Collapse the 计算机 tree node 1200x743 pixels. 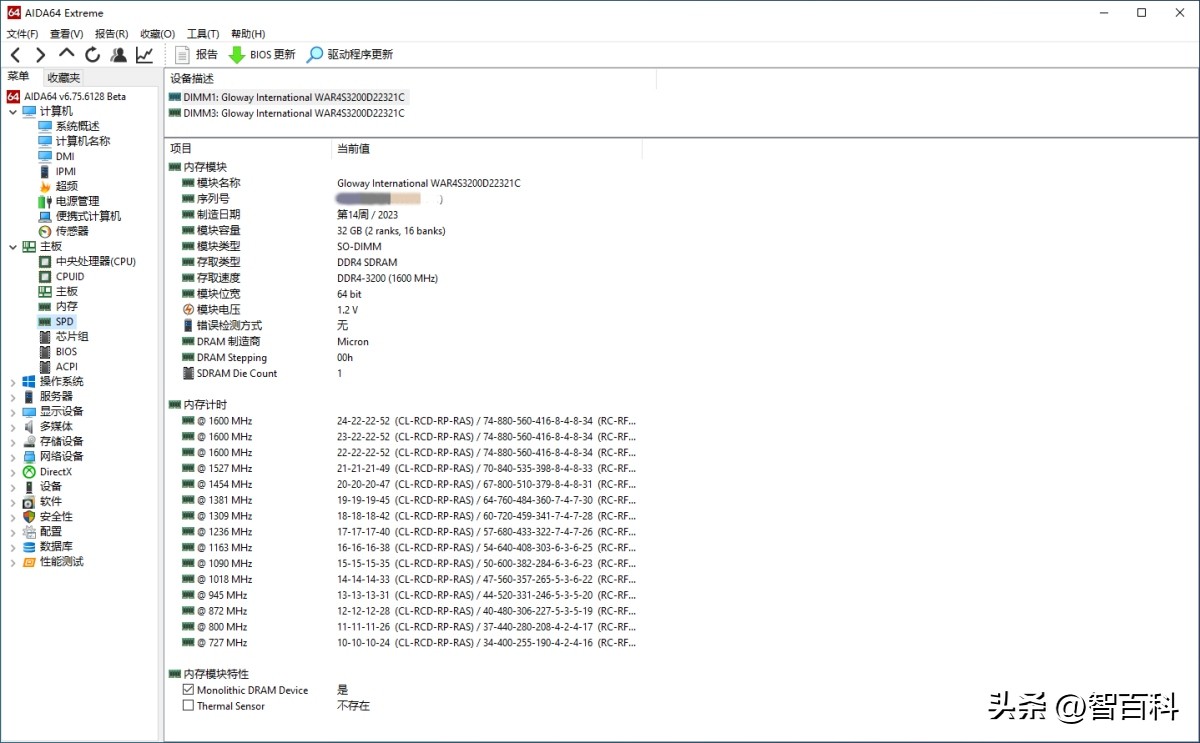click(x=13, y=112)
